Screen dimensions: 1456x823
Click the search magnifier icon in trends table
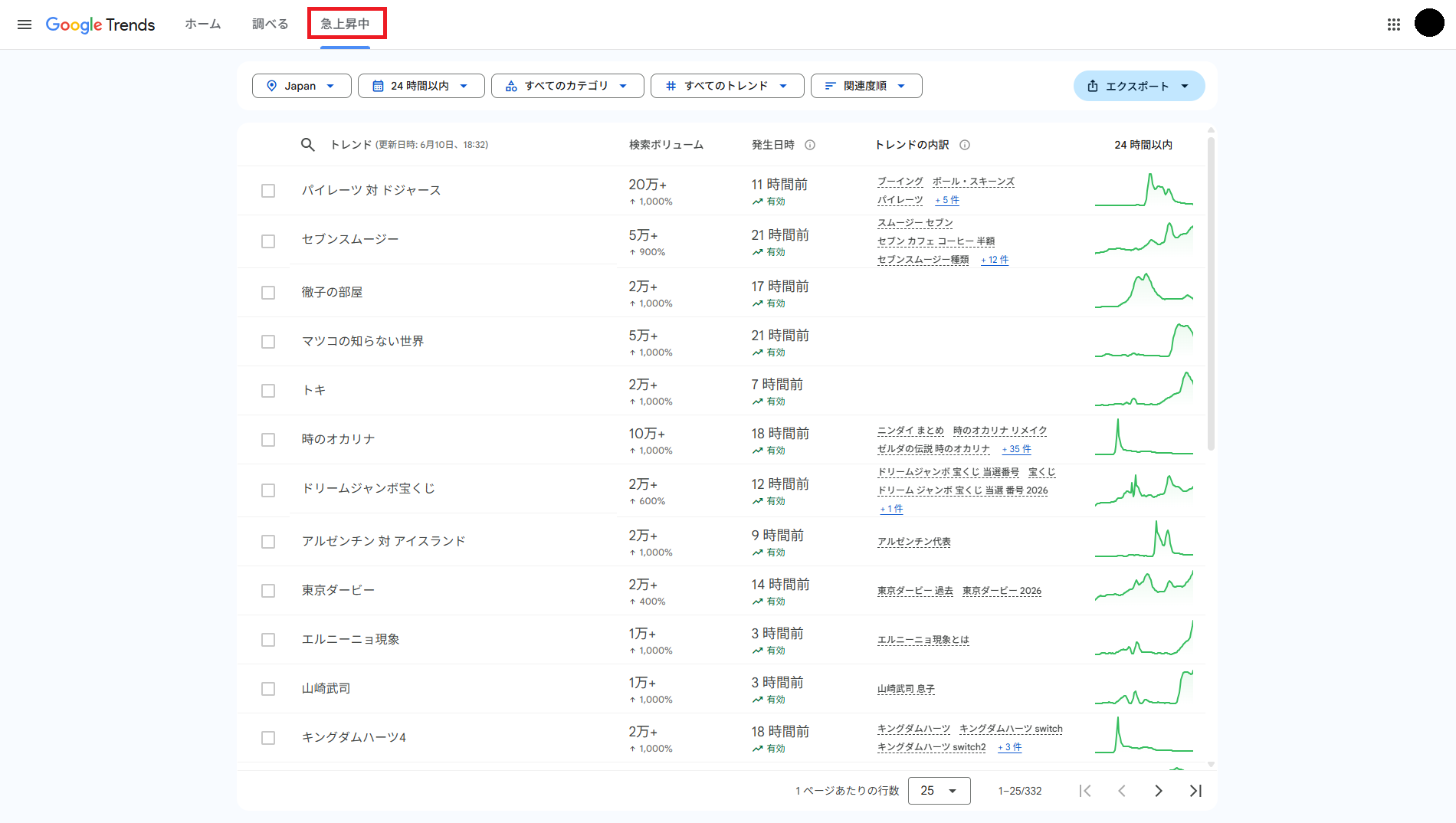[308, 145]
